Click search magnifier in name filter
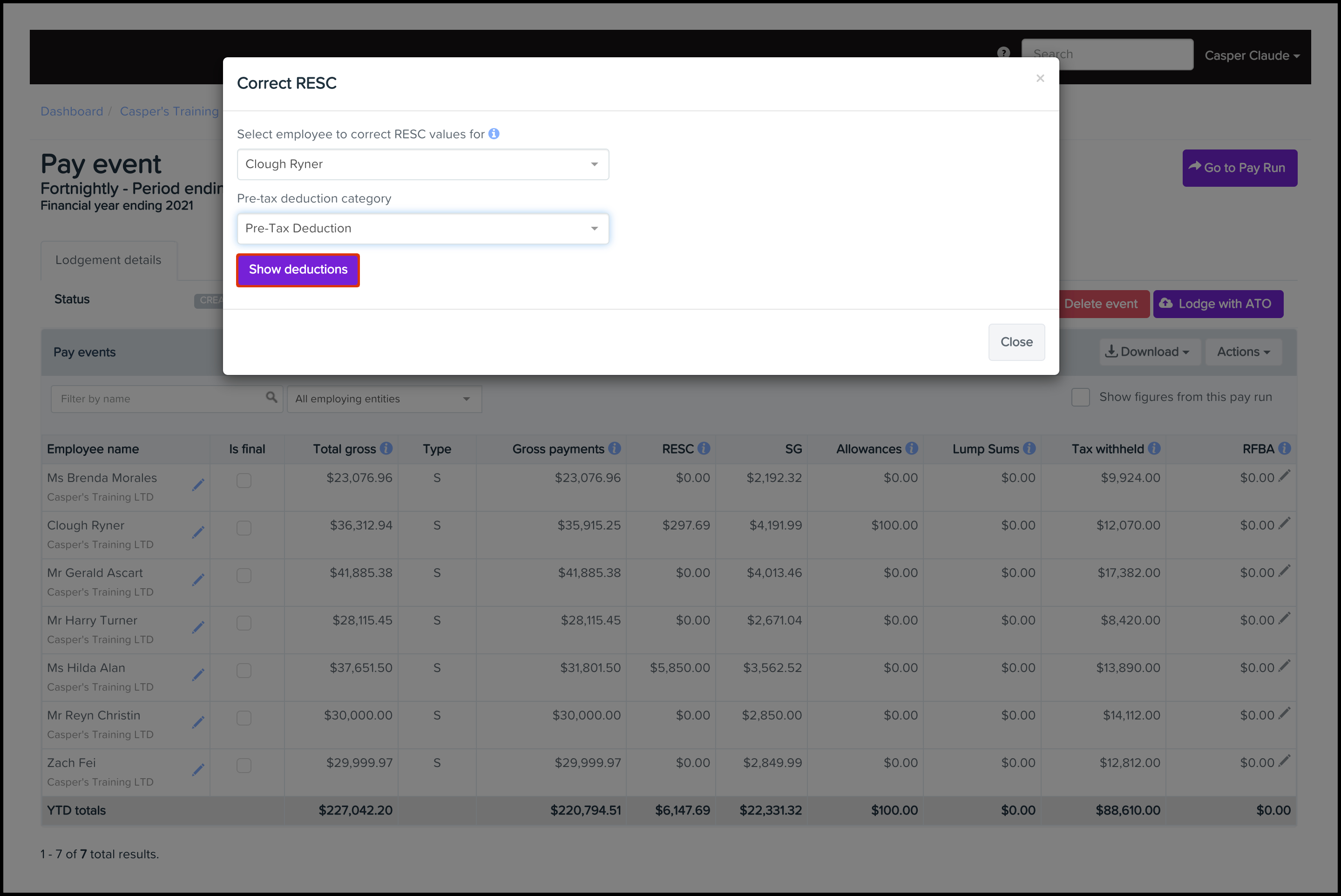This screenshot has height=896, width=1341. 271,397
